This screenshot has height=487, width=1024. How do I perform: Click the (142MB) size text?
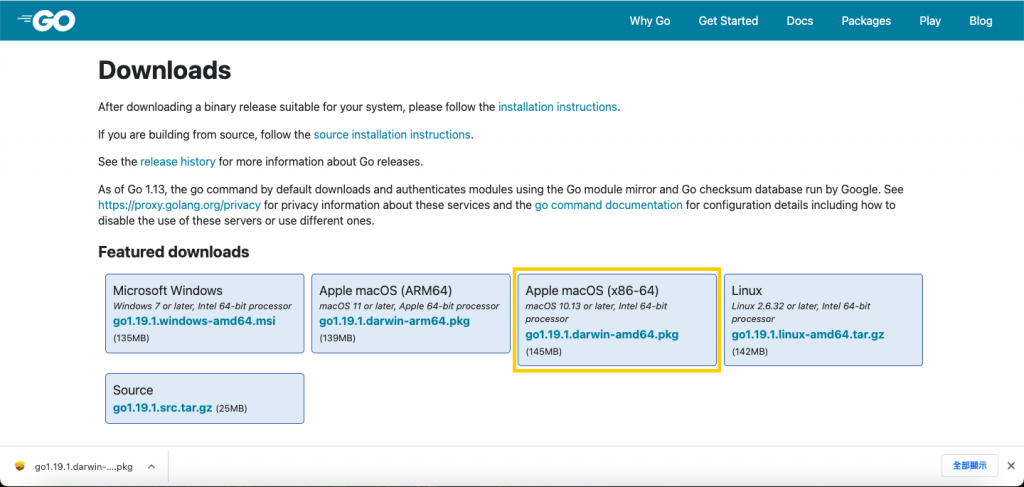tap(750, 352)
